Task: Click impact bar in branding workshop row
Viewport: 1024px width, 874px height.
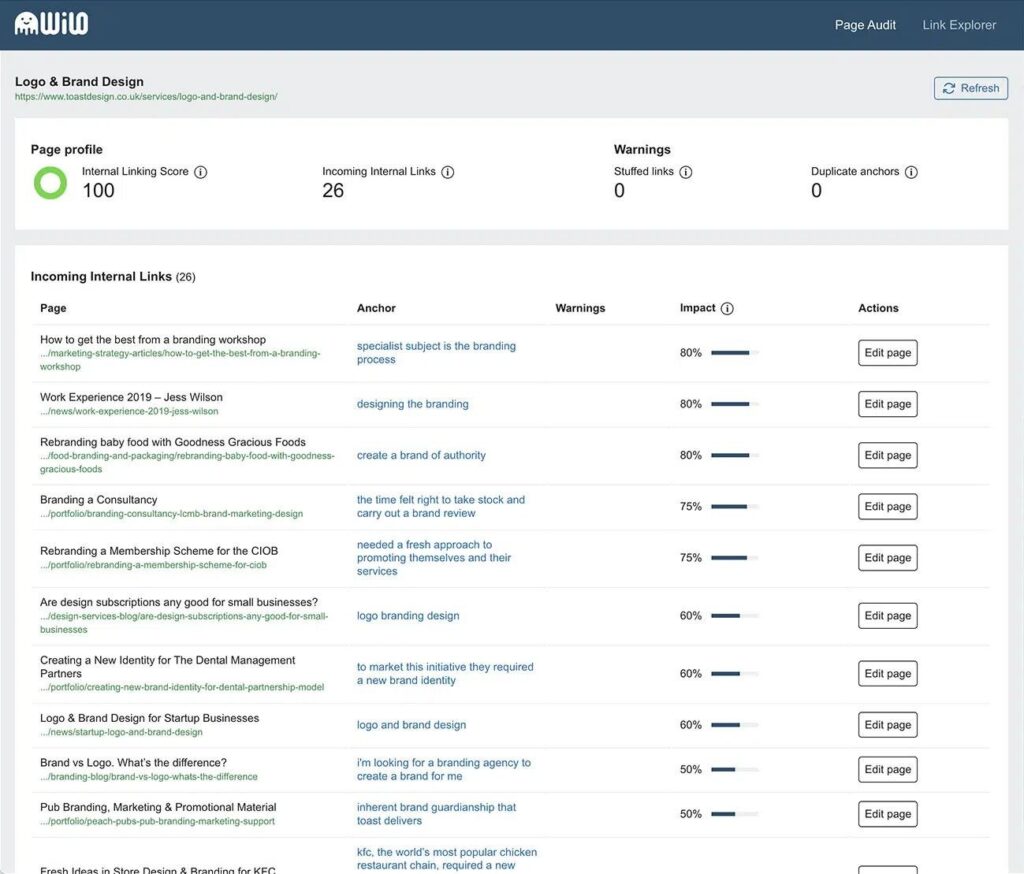Action: click(735, 353)
